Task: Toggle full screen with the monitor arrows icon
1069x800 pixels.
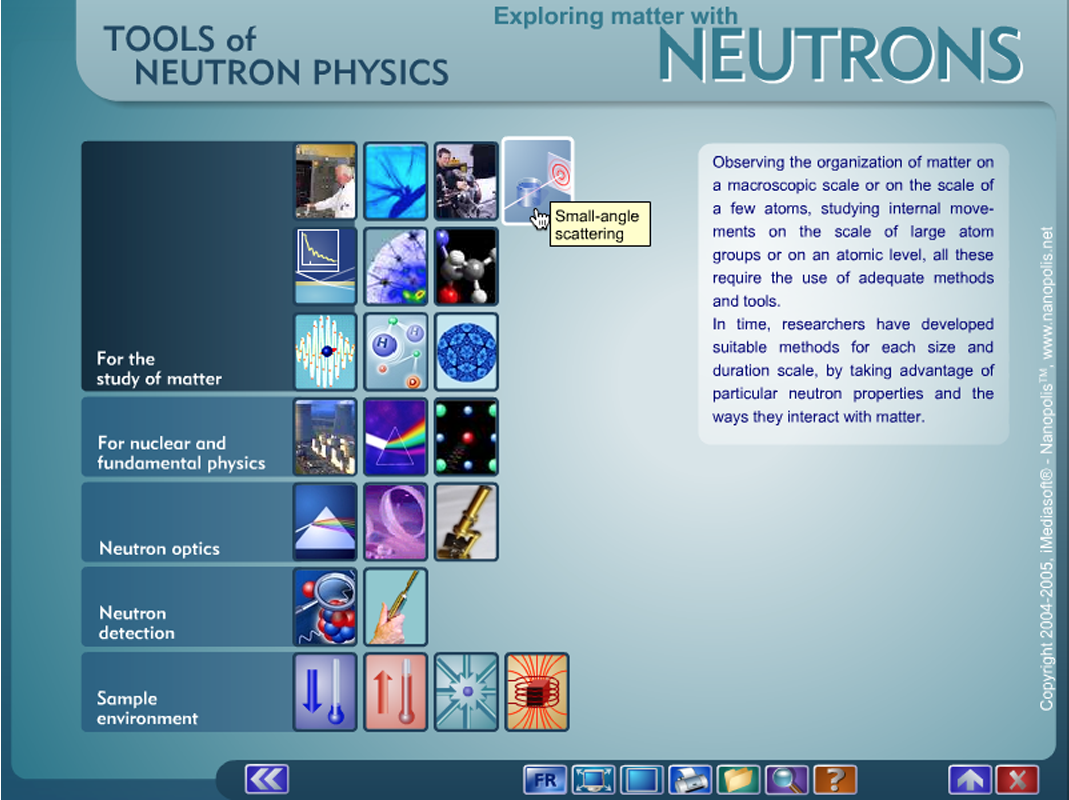Action: pos(594,780)
